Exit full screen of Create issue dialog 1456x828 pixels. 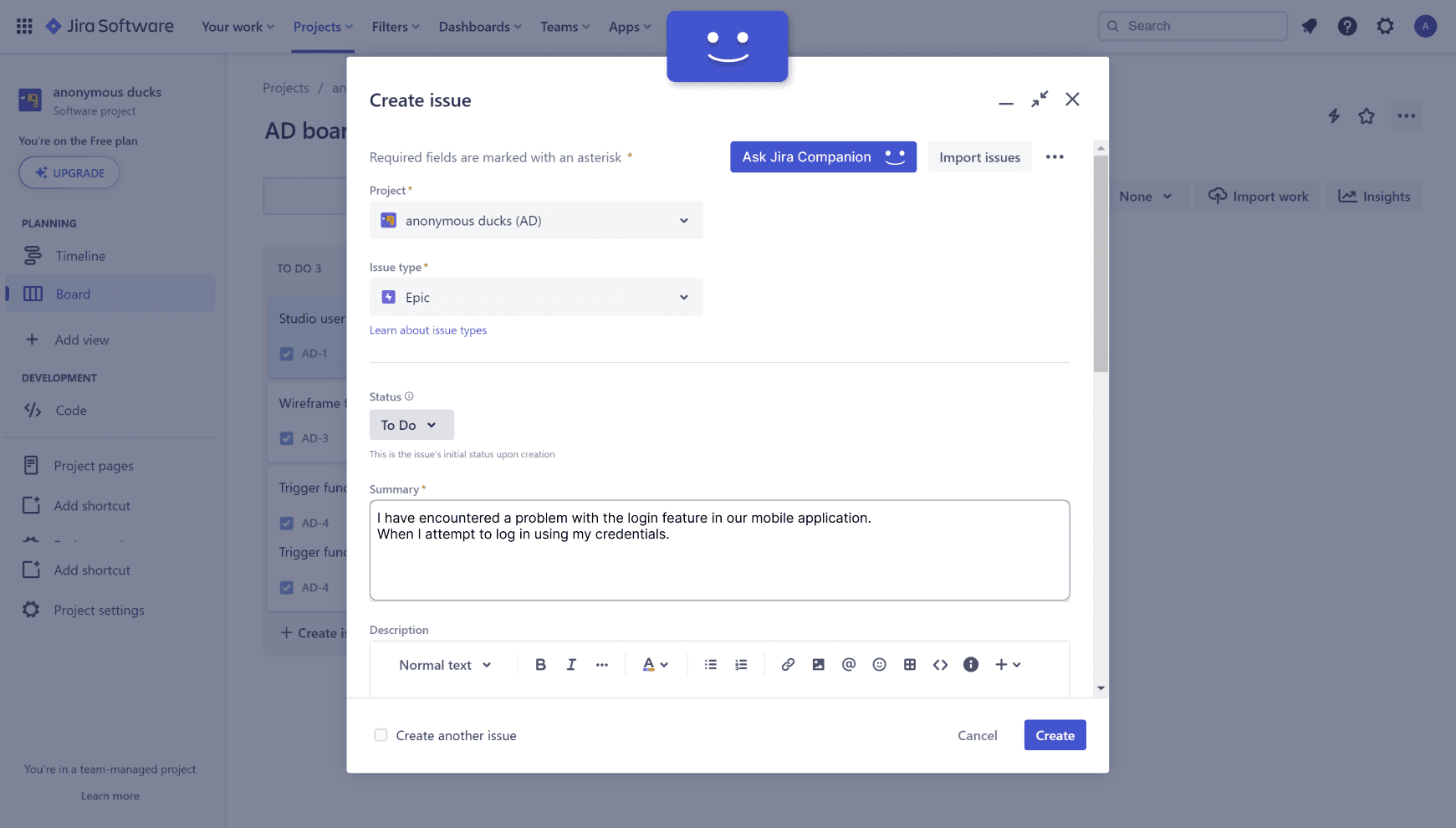1040,100
